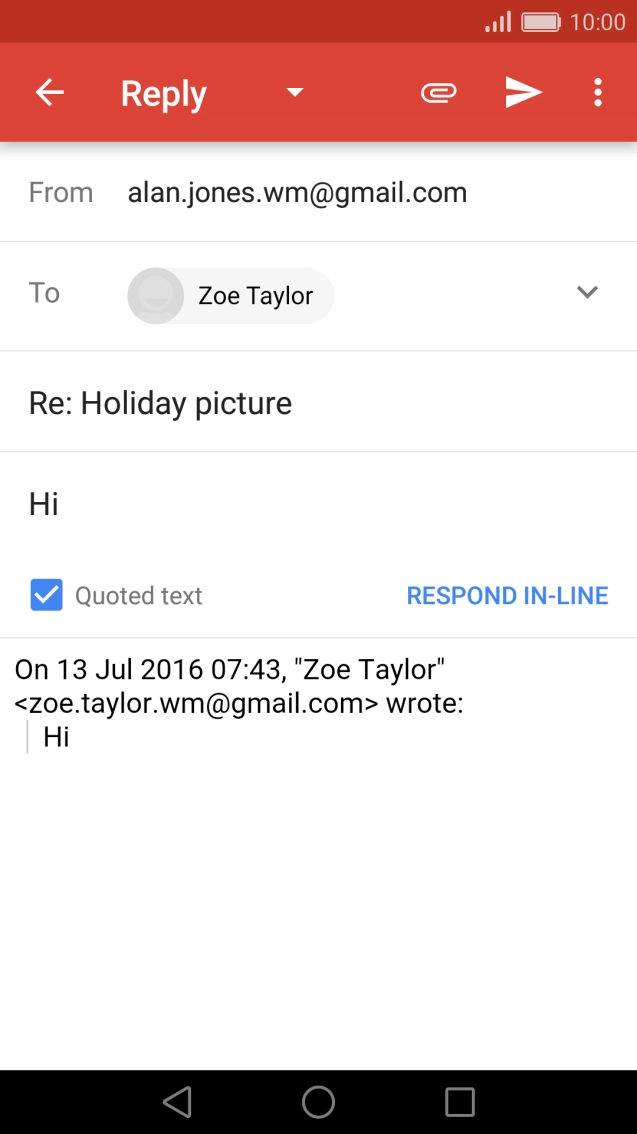
Task: Expand recipients with the chevron next to To
Action: point(587,293)
